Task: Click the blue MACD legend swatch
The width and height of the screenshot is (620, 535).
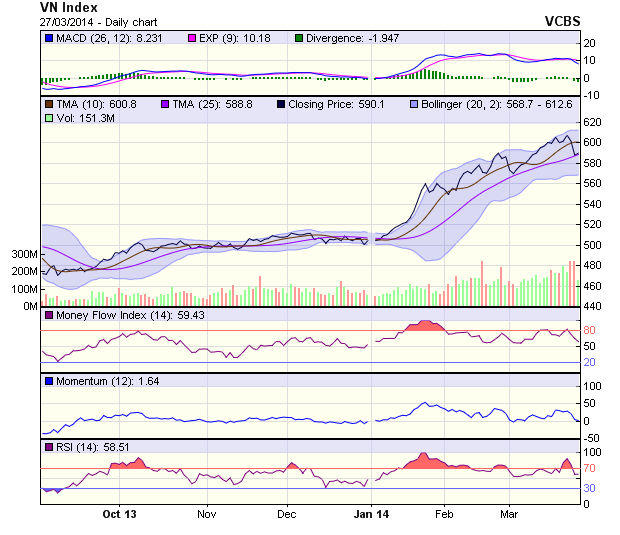Action: pyautogui.click(x=49, y=38)
